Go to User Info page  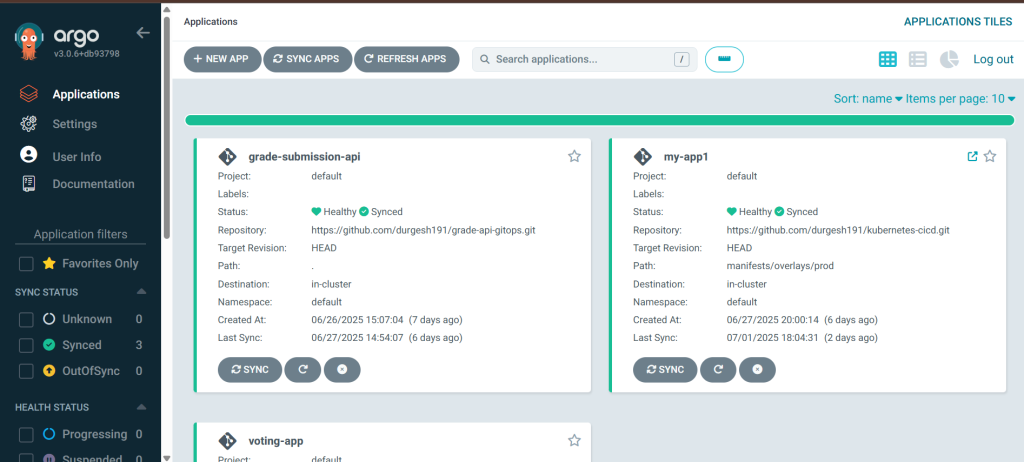[x=76, y=157]
